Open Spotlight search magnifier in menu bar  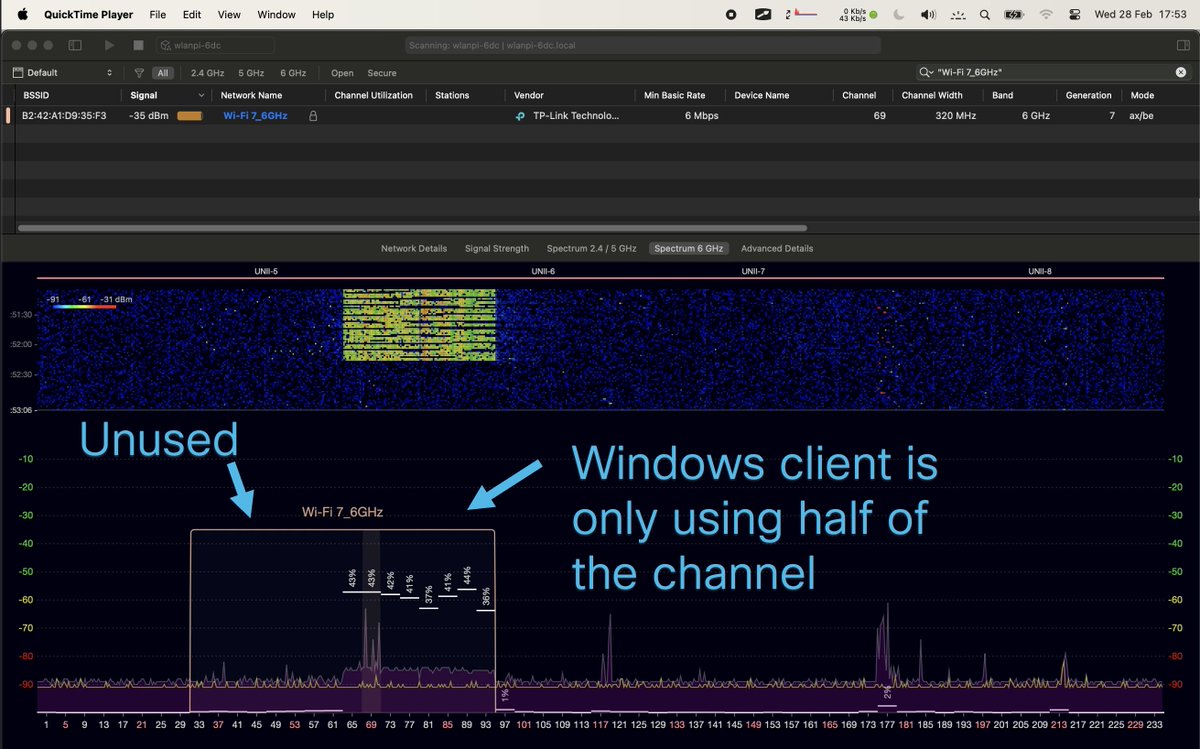(x=985, y=15)
